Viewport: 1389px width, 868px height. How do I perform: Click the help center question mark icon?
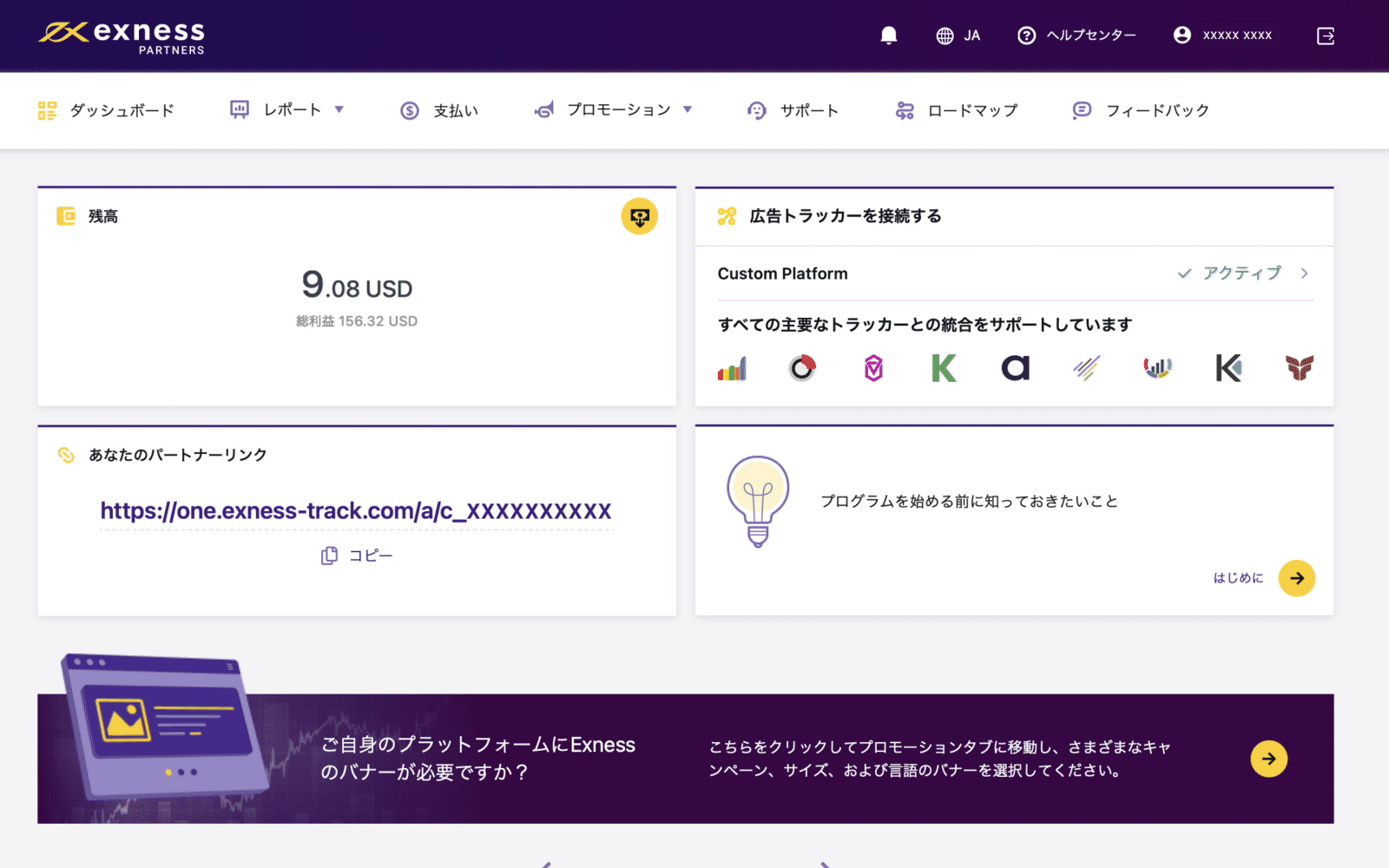pos(1026,36)
